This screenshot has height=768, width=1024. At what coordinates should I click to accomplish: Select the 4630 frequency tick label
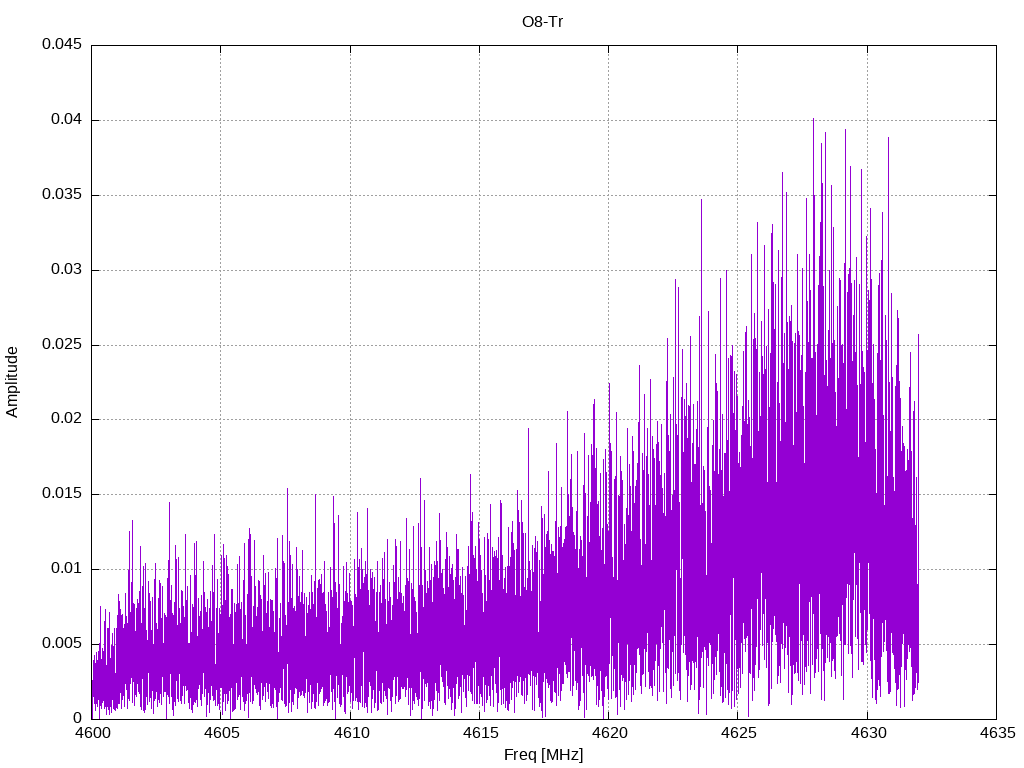click(867, 733)
